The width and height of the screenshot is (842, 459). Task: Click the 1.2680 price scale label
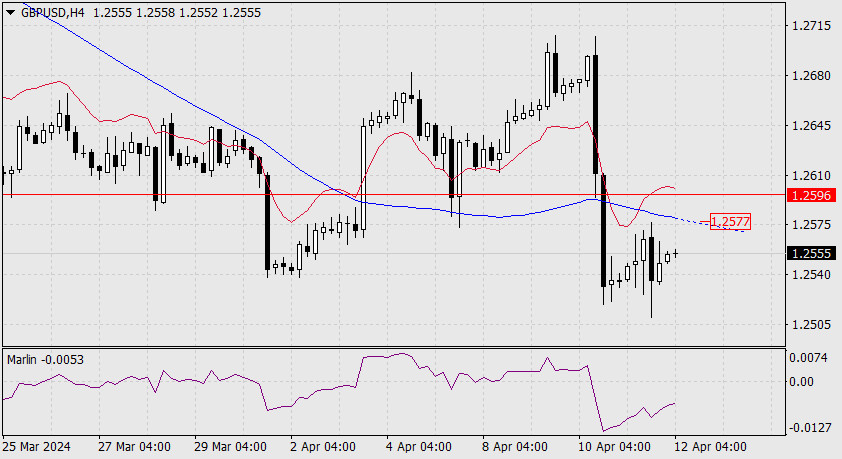811,76
